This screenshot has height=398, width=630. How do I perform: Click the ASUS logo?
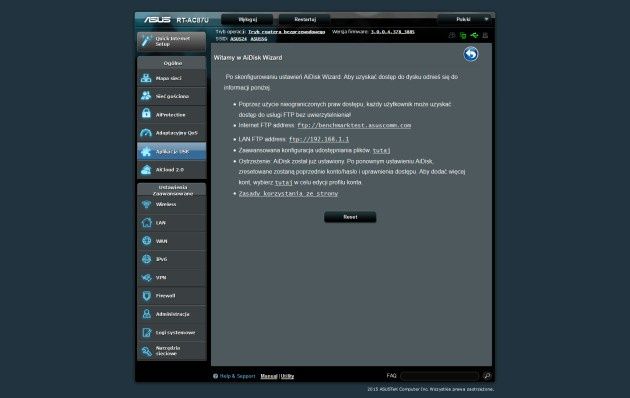click(x=158, y=20)
